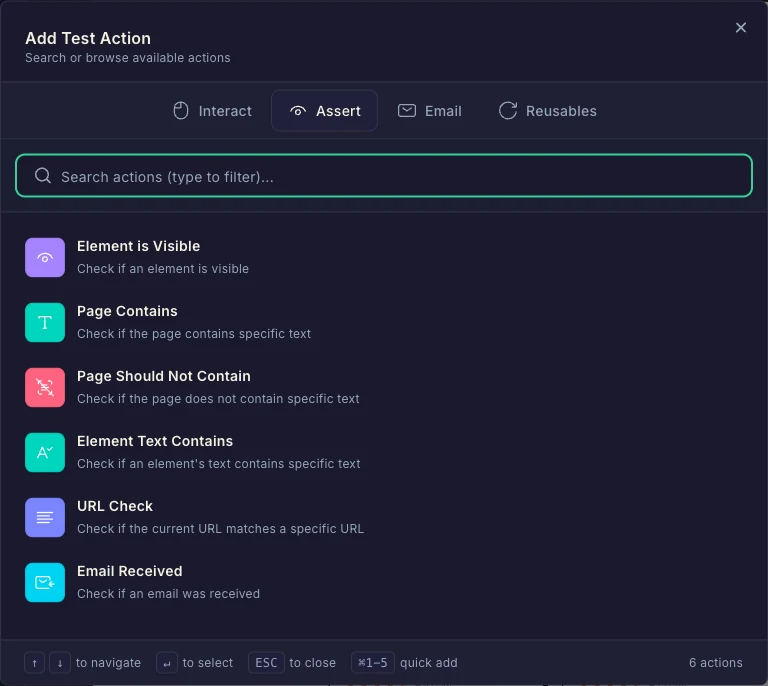
Task: Click the enter key select hint
Action: point(167,663)
